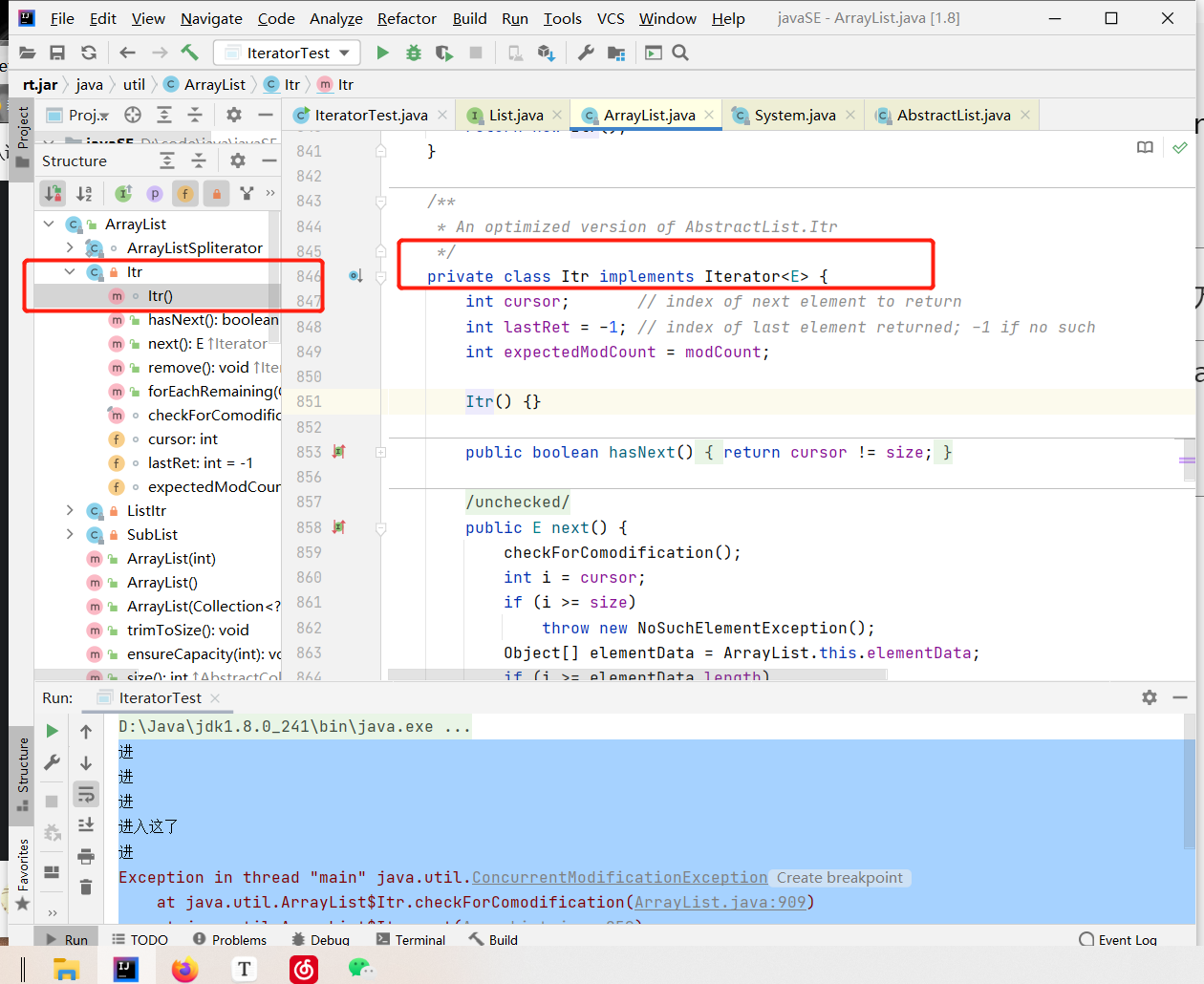The width and height of the screenshot is (1204, 984).
Task: Switch to System.java tab
Action: pyautogui.click(x=795, y=115)
